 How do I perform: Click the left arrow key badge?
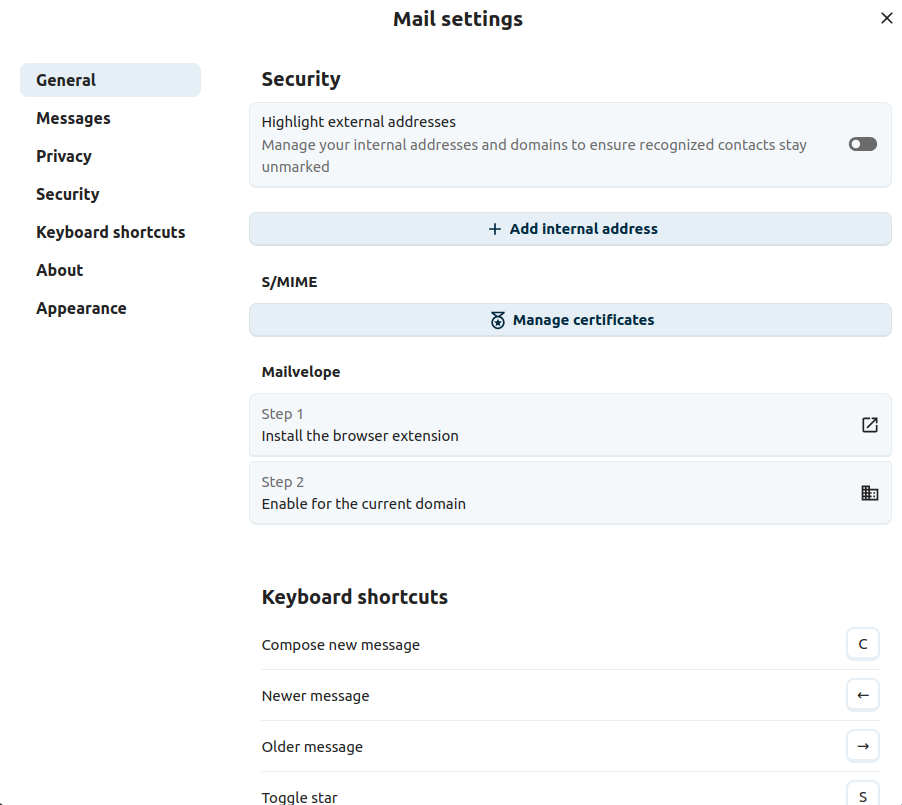tap(862, 695)
